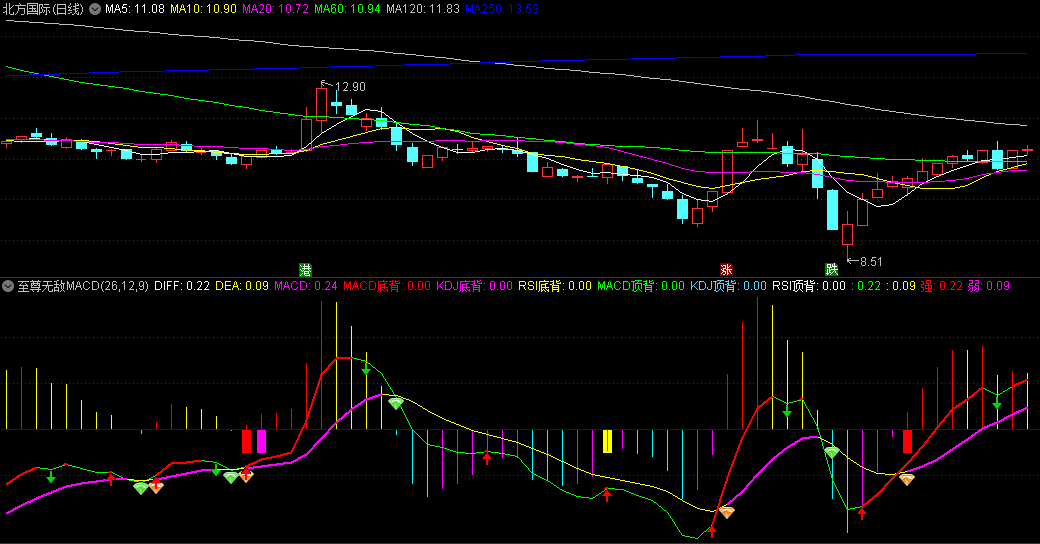This screenshot has width=1040, height=544.
Task: Open the dropdown arrow beside 至尊无敌MACD
Action: (8, 286)
